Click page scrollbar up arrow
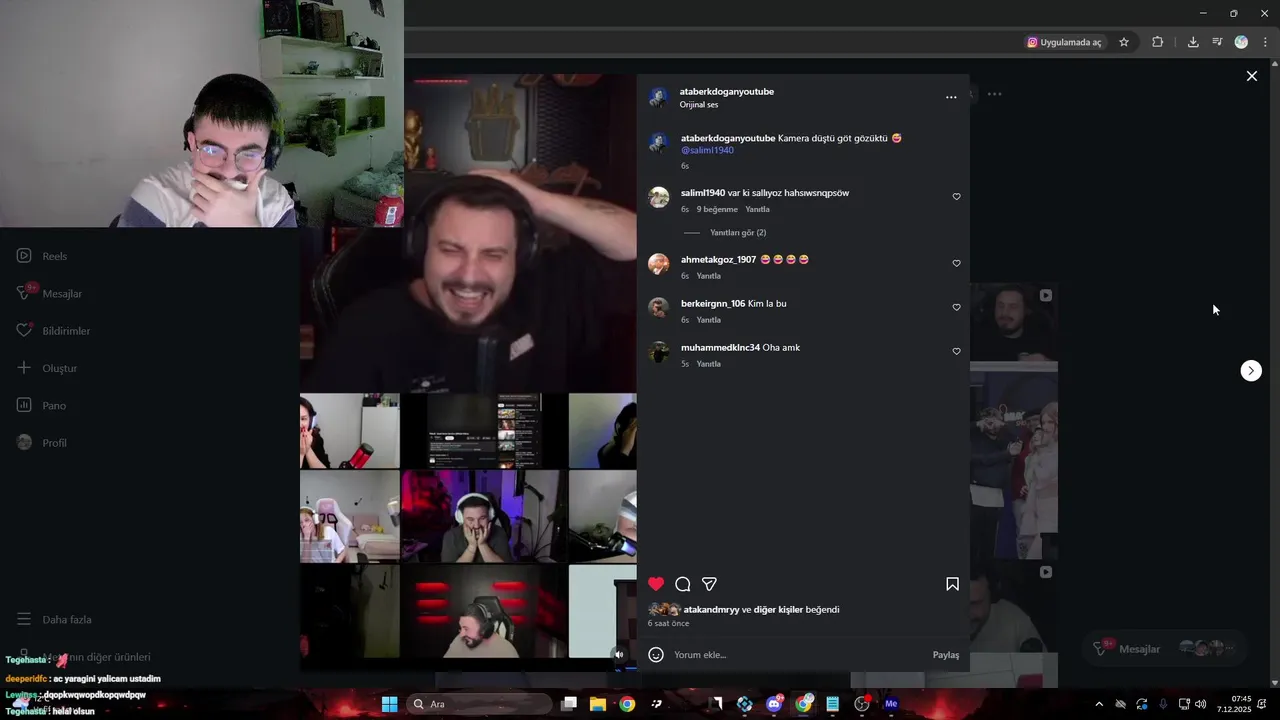 pyautogui.click(x=1274, y=64)
